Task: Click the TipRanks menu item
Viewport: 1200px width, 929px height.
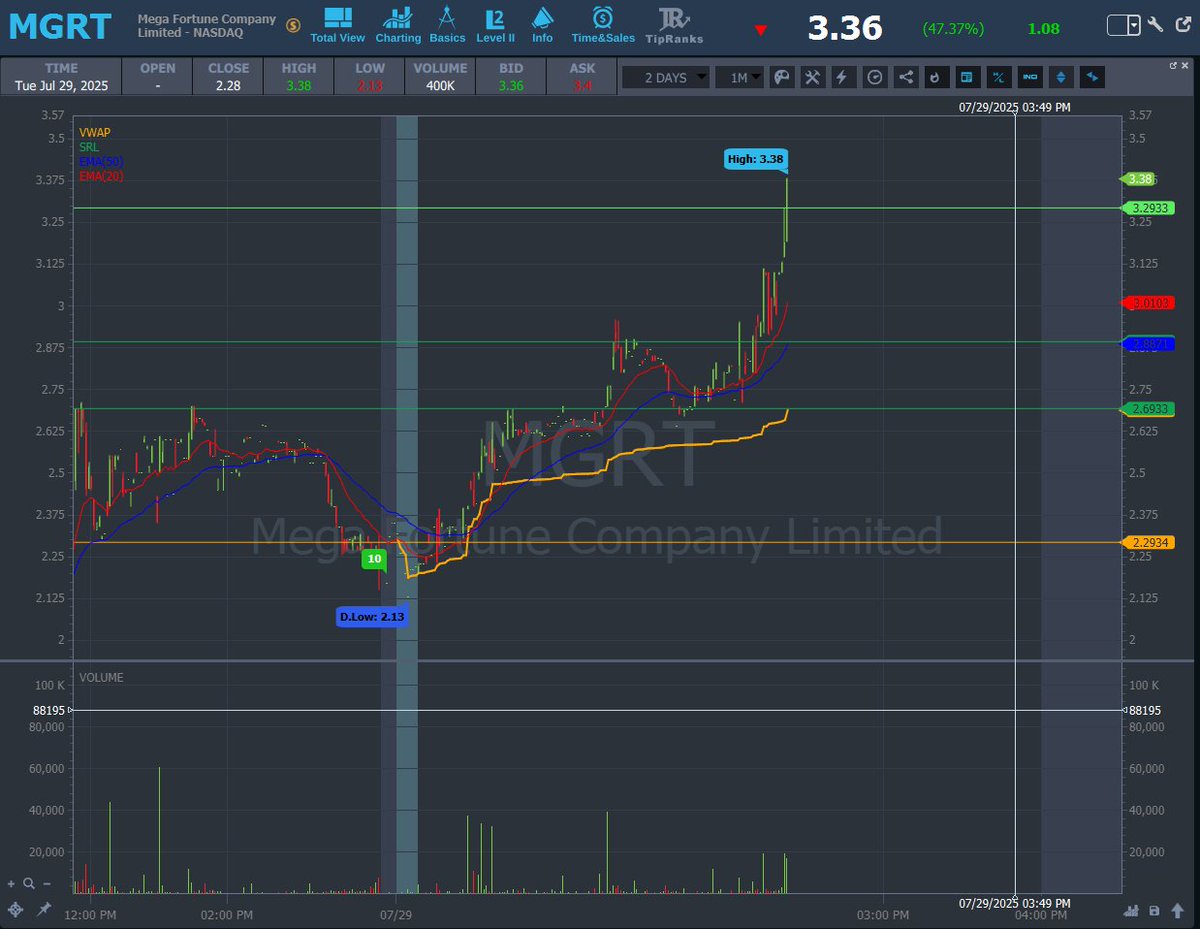Action: [x=674, y=24]
